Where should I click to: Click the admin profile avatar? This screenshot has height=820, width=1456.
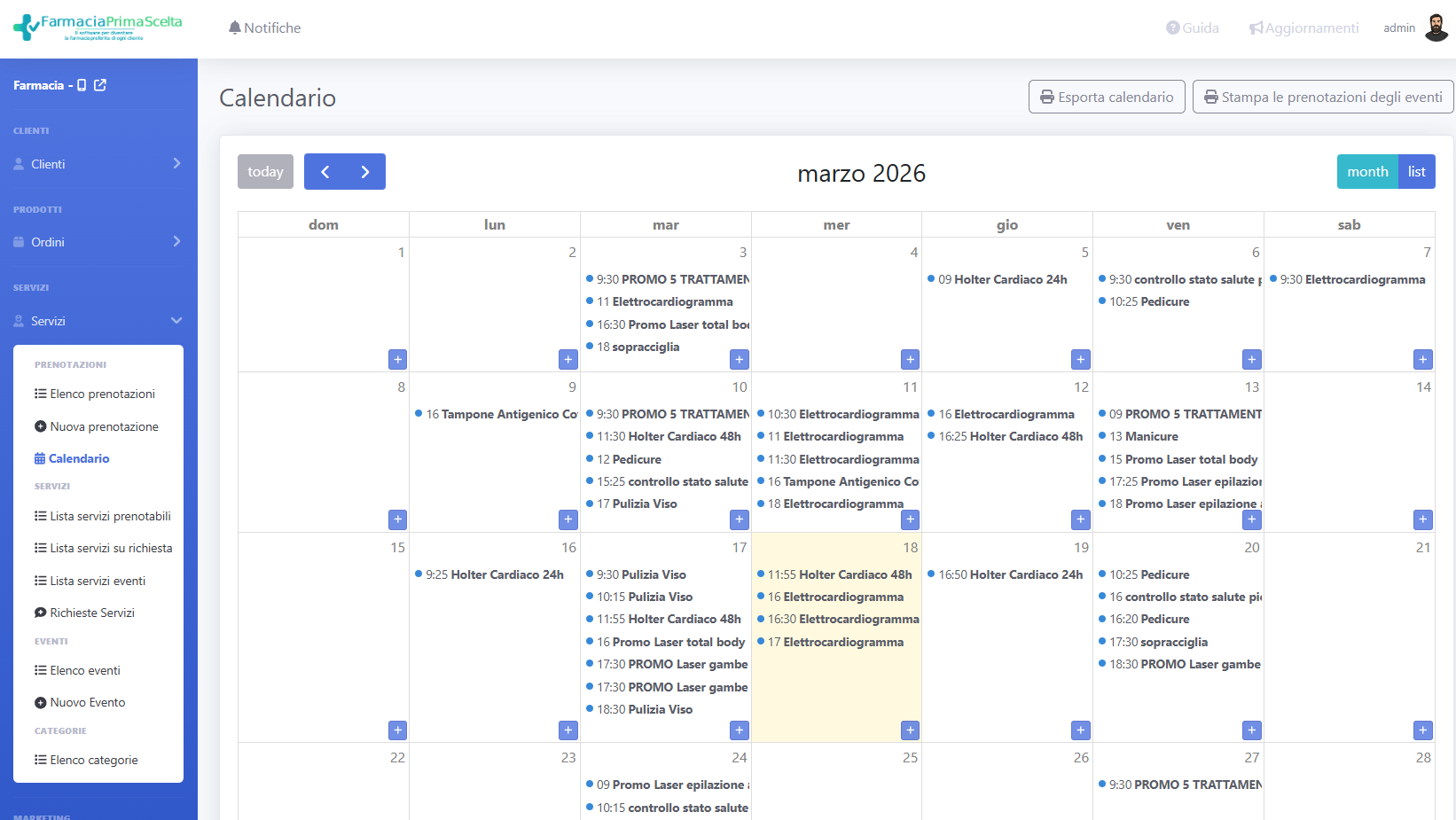(1435, 26)
